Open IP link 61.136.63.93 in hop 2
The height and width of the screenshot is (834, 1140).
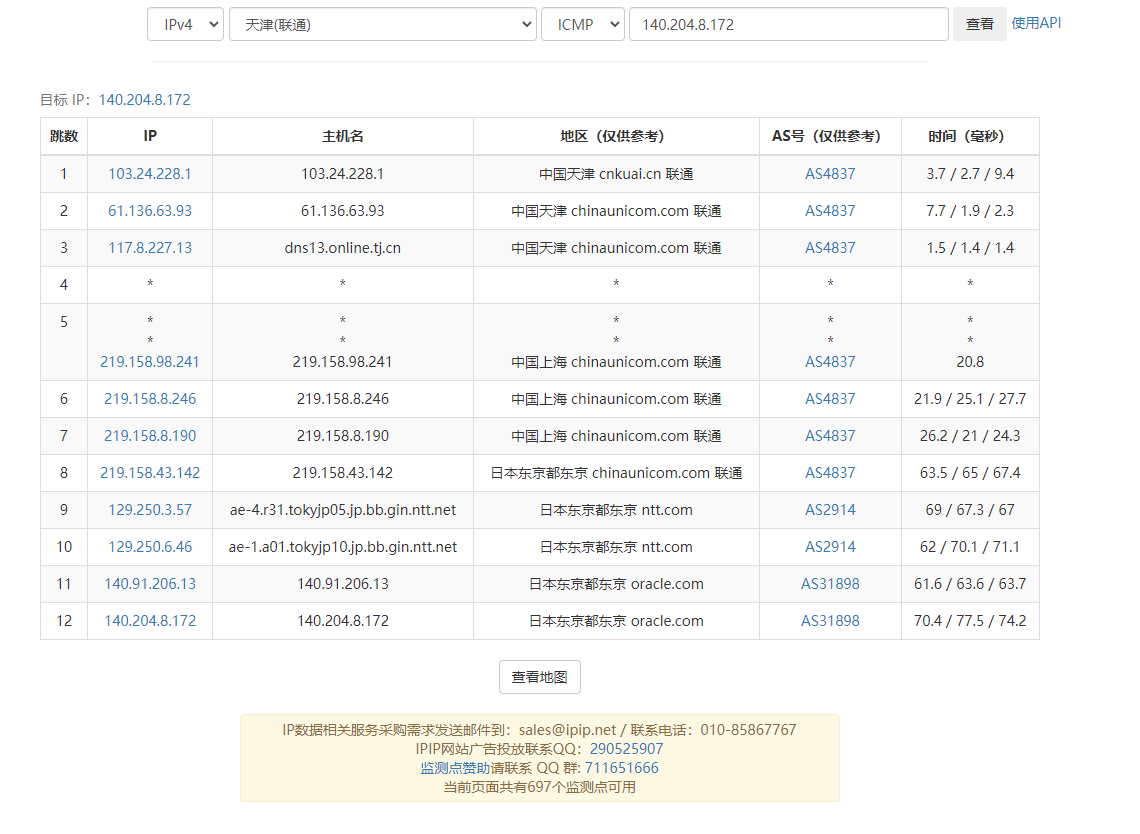pyautogui.click(x=150, y=211)
